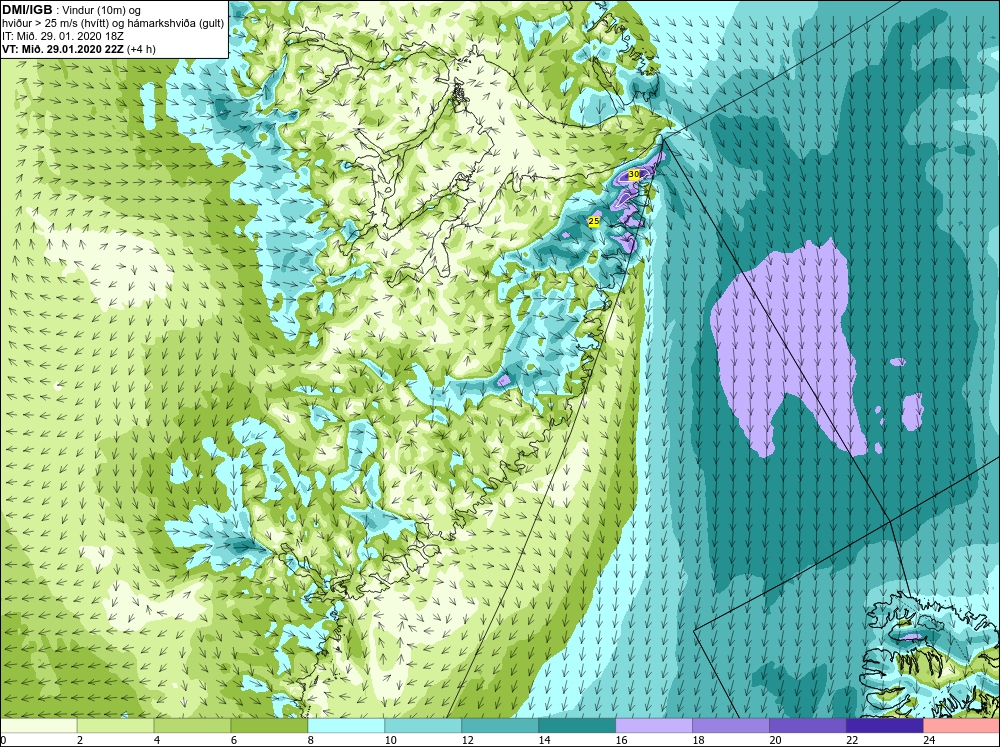1000x747 pixels.
Task: Click the 10–12 m/s color swatch
Action: tap(423, 726)
